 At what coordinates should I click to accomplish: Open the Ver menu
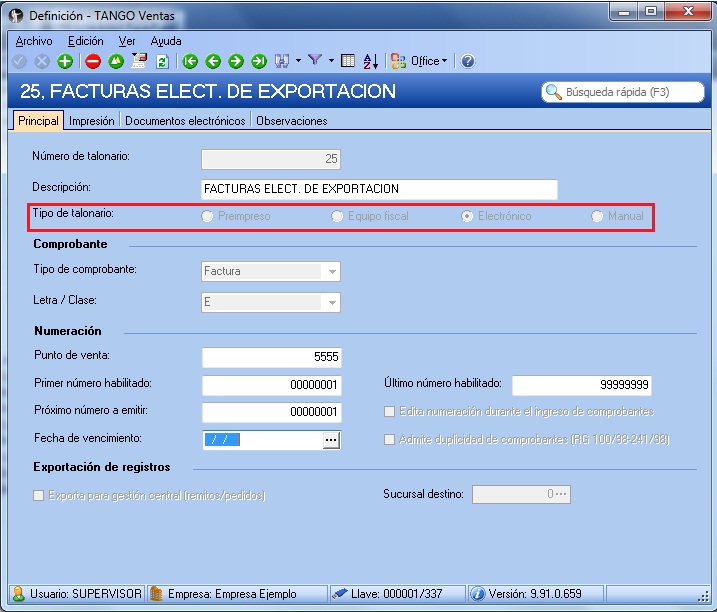(127, 41)
